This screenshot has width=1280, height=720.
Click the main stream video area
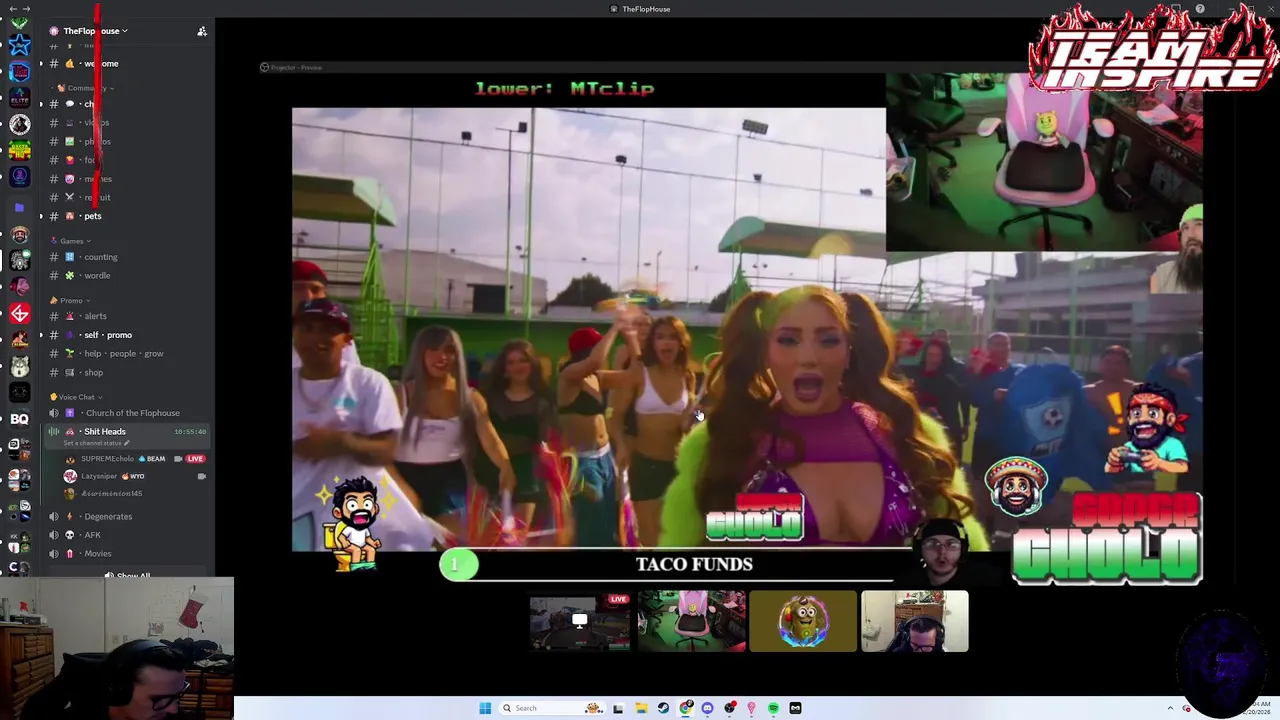[588, 330]
